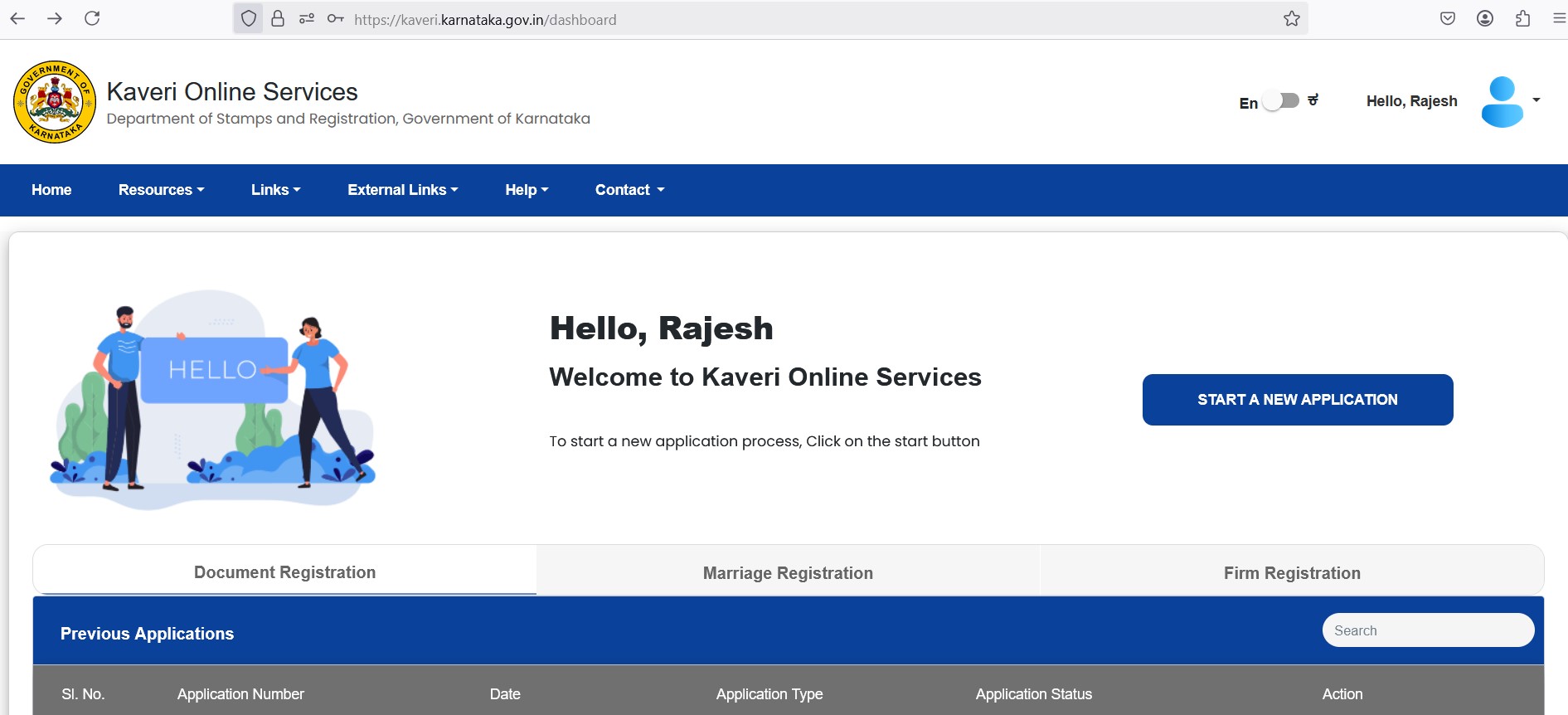Open the Pocket save icon
The width and height of the screenshot is (1568, 715).
[x=1448, y=18]
